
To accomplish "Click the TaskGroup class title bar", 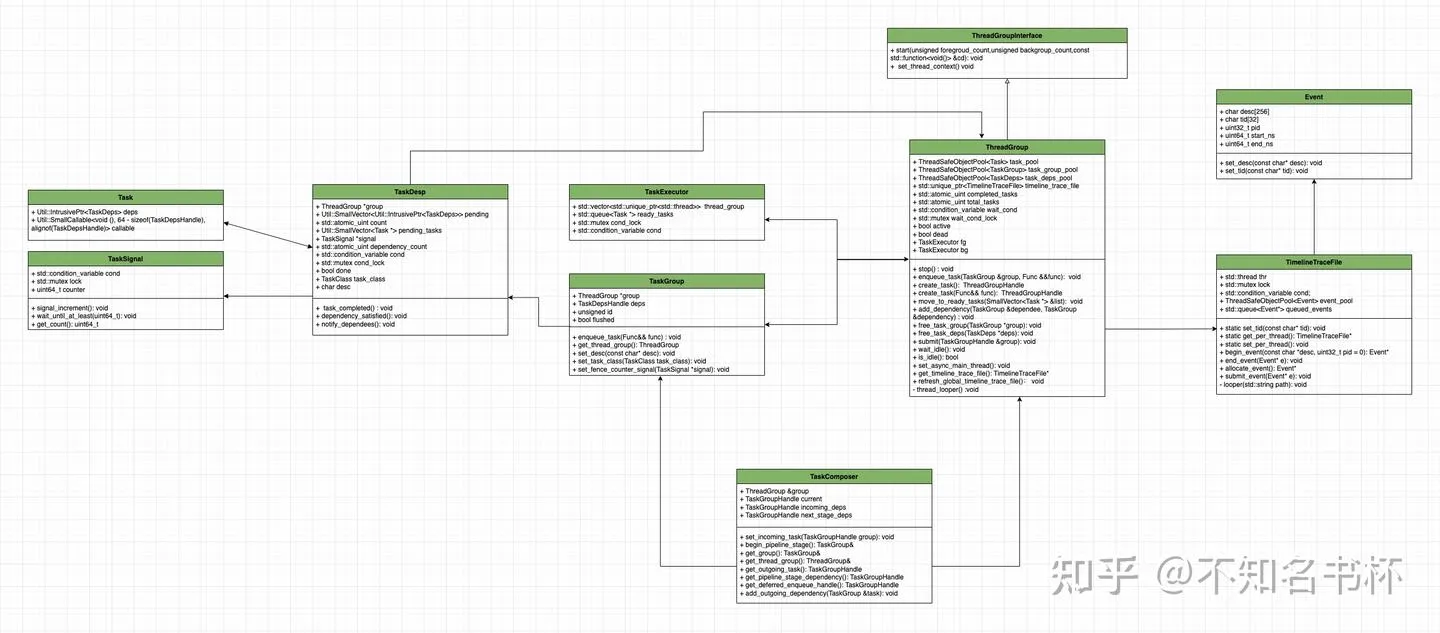I will click(666, 281).
